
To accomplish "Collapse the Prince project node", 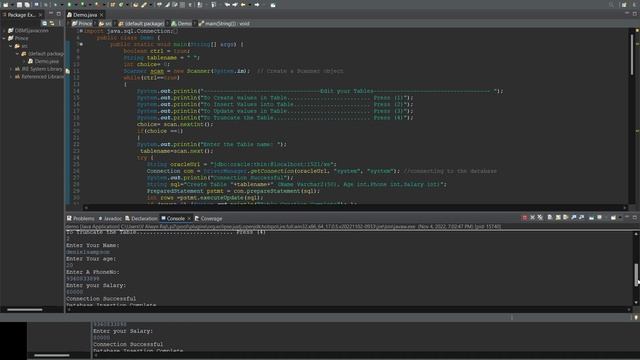I will (x=4, y=38).
